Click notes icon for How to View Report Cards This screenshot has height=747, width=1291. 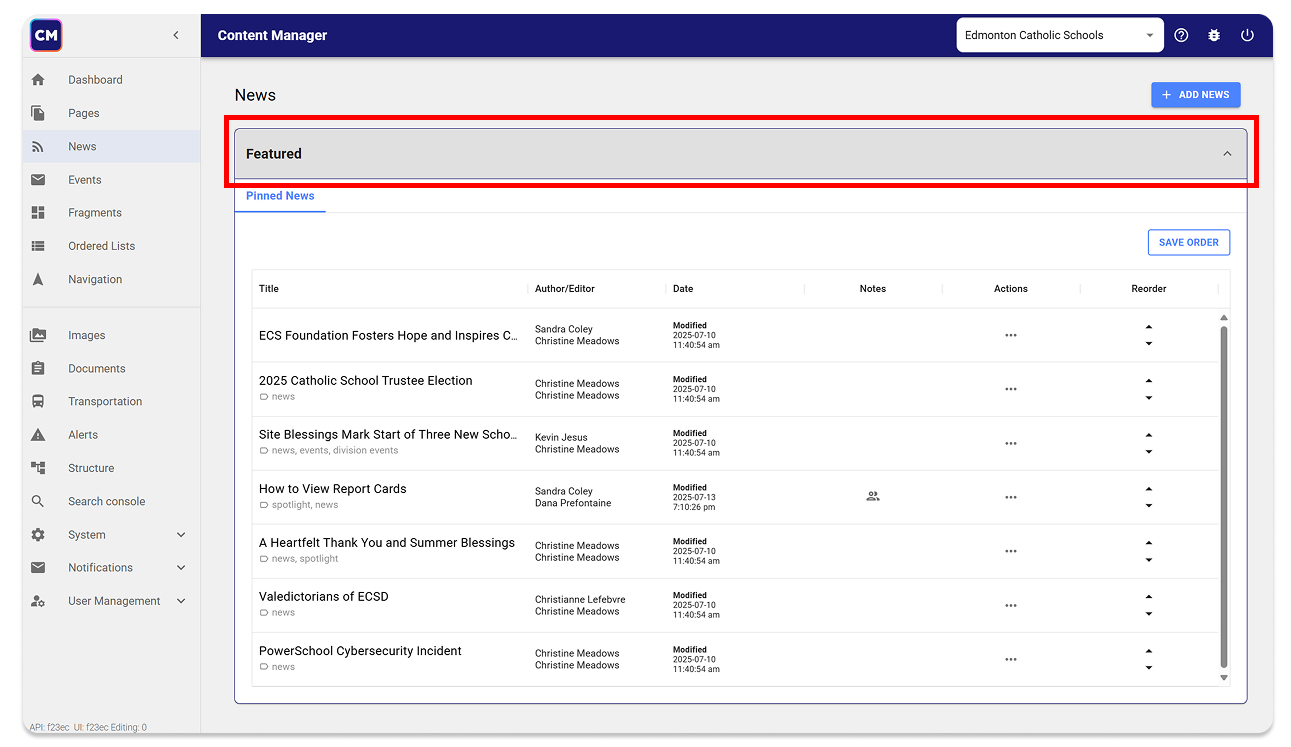click(872, 496)
